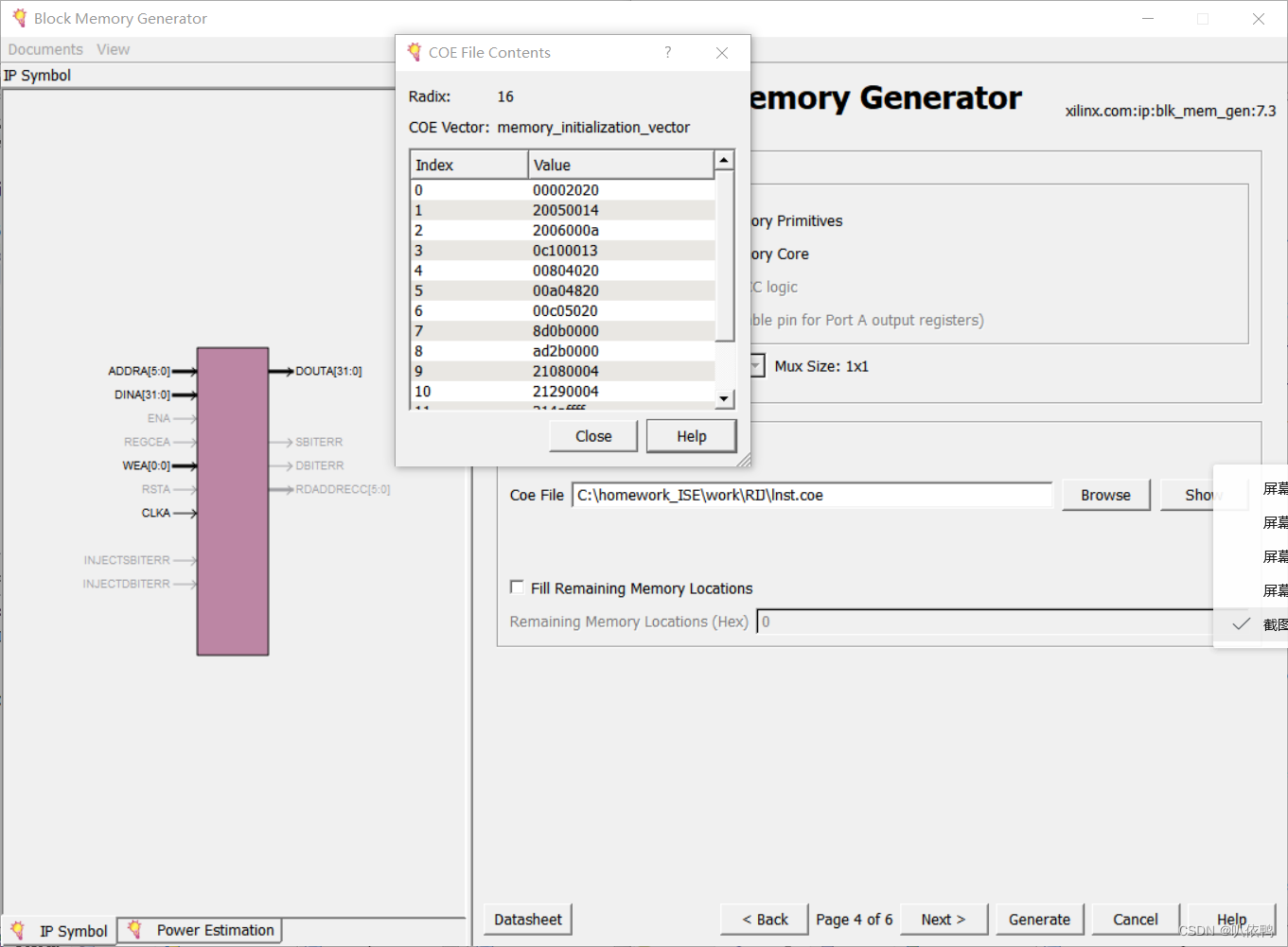Click the IP Symbol tab icon
This screenshot has height=947, width=1288.
[x=17, y=930]
